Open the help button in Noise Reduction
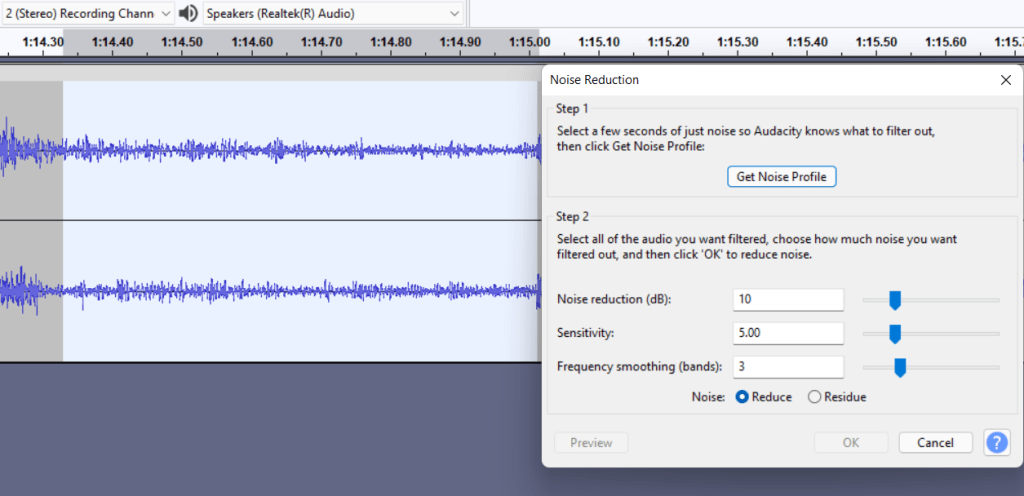This screenshot has width=1024, height=496. [996, 442]
